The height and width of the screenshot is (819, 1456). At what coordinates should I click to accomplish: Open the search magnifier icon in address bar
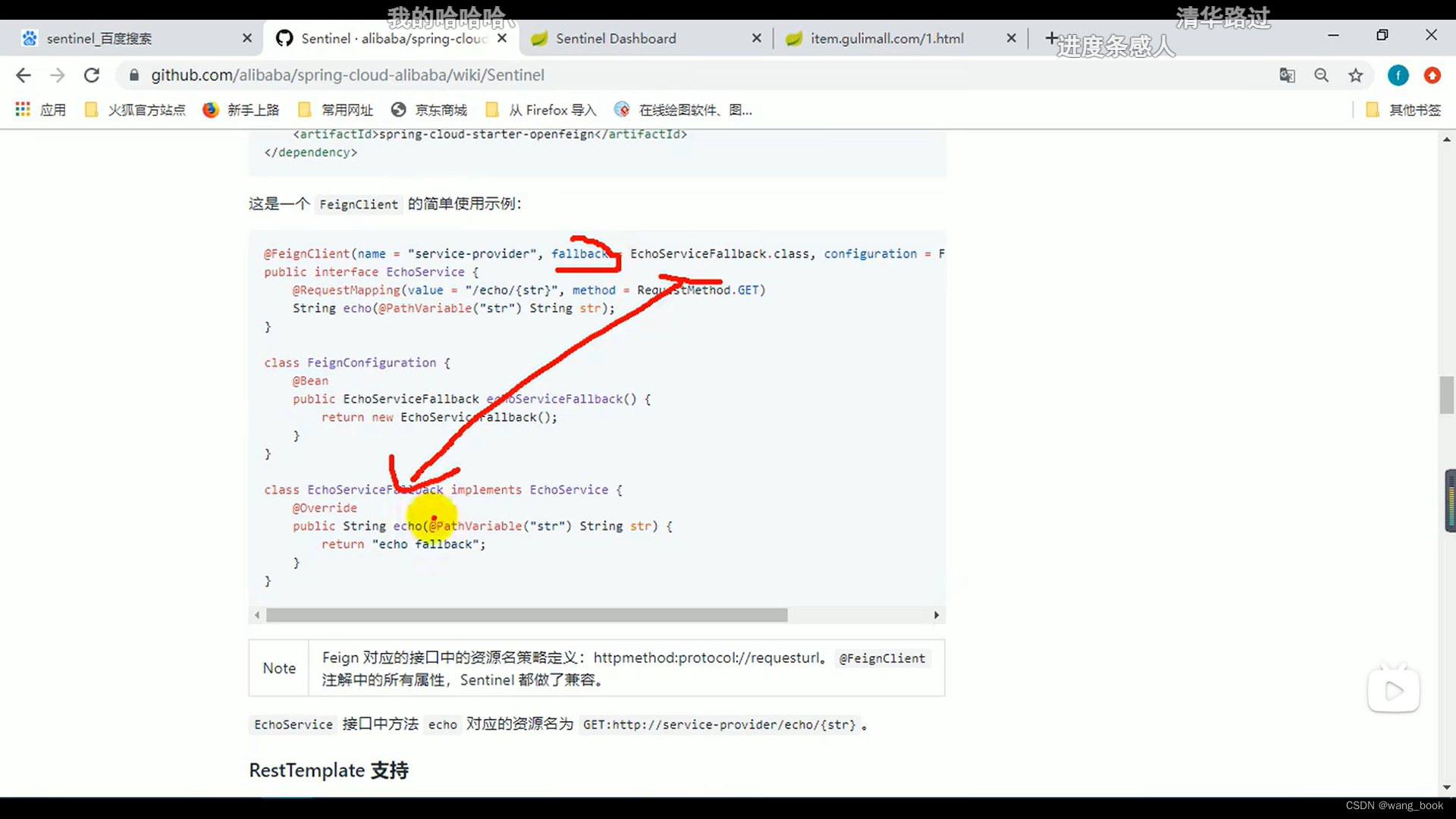click(1322, 75)
